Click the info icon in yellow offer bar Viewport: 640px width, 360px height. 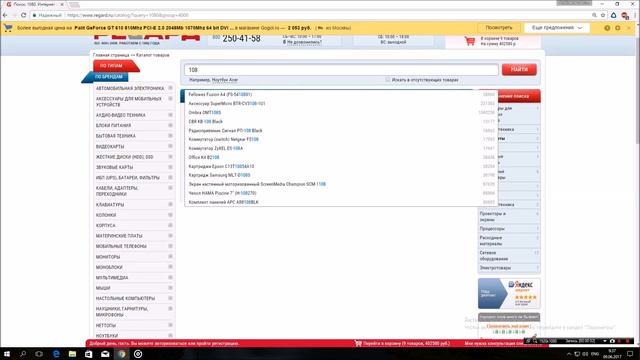click(x=607, y=28)
